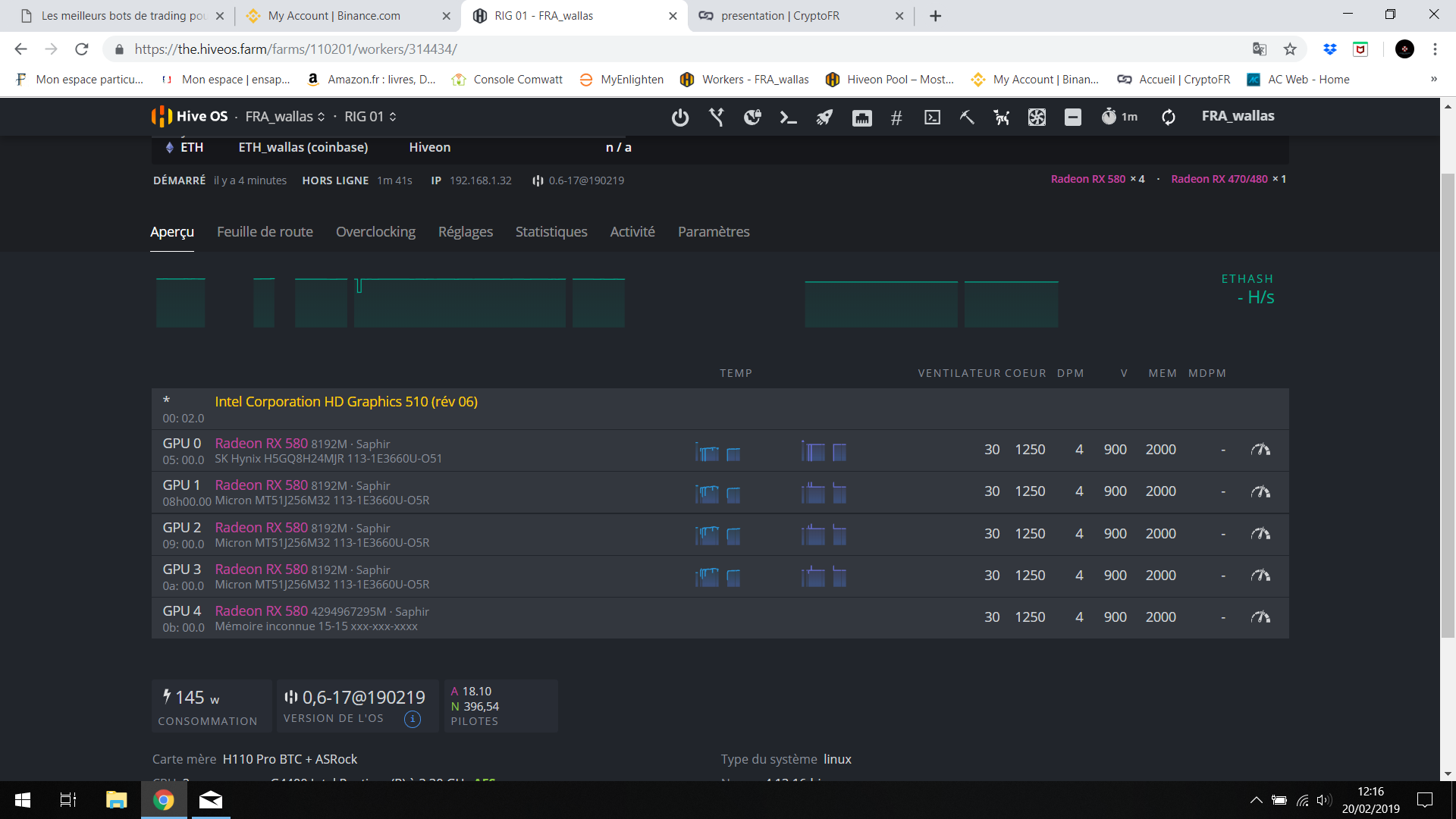Click the Réglages settings tab
The height and width of the screenshot is (819, 1456).
[x=465, y=231]
